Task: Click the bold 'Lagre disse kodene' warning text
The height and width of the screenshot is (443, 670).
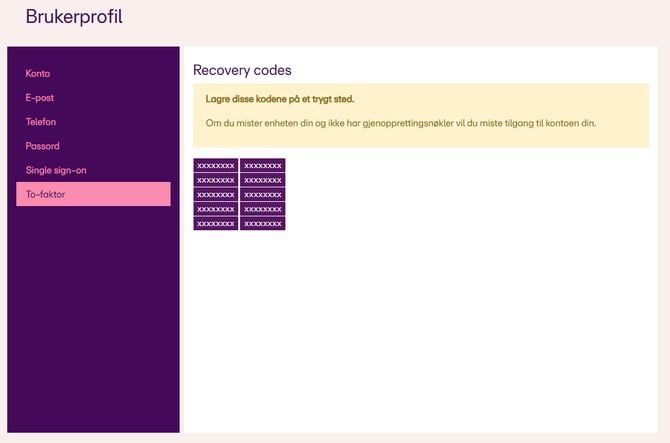Action: coord(279,99)
